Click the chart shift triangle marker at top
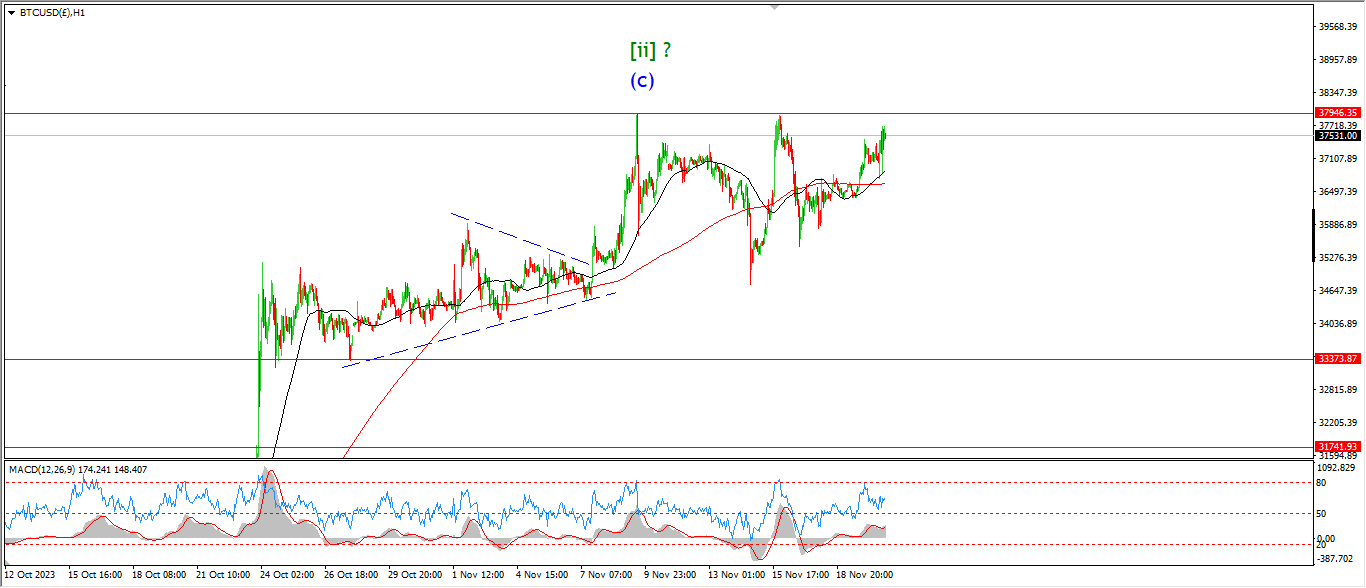This screenshot has width=1366, height=588. 774,7
